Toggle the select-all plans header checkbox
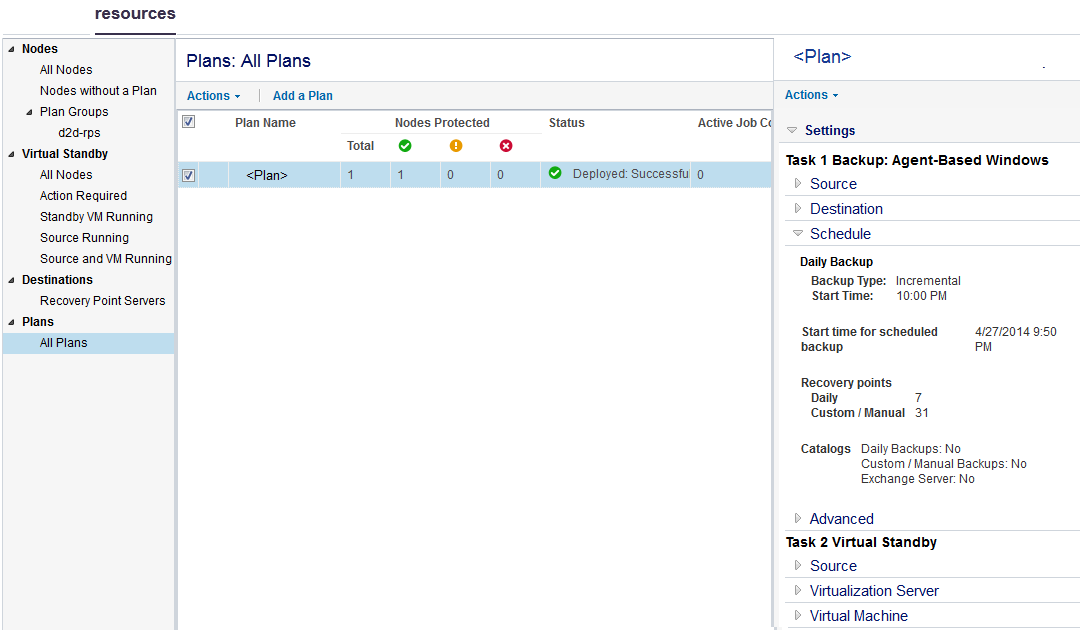 click(188, 122)
